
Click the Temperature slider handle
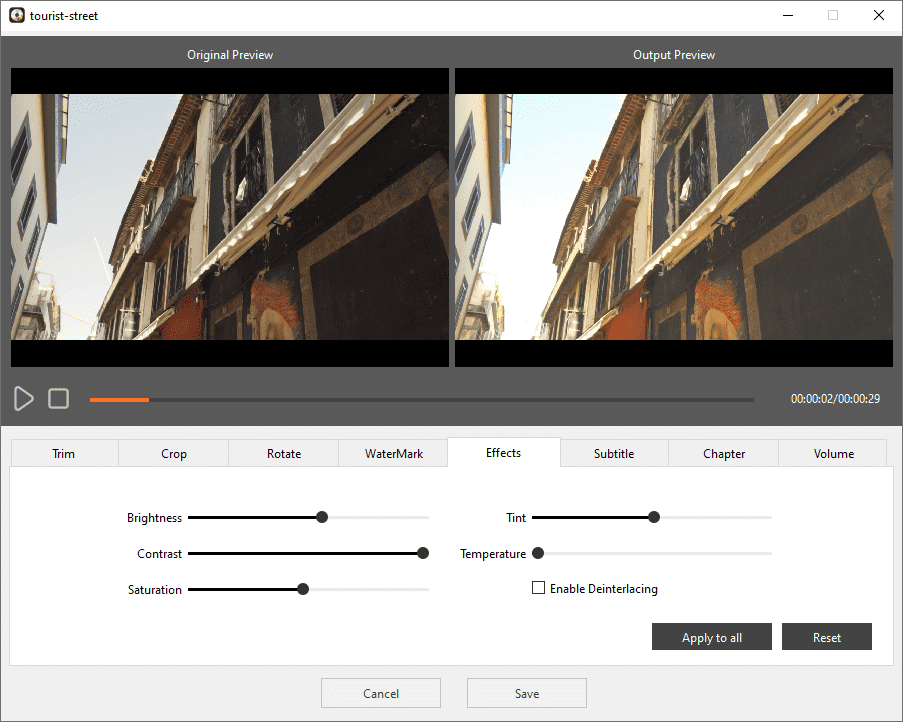click(538, 553)
